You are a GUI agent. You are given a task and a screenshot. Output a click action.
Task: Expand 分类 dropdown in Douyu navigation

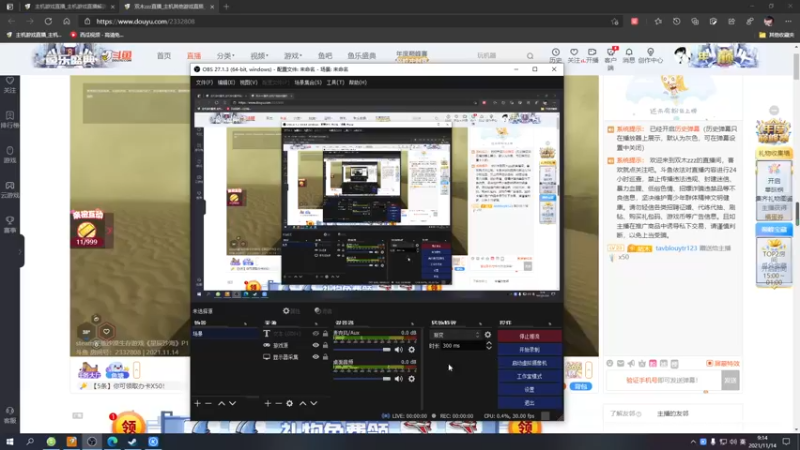pyautogui.click(x=225, y=56)
